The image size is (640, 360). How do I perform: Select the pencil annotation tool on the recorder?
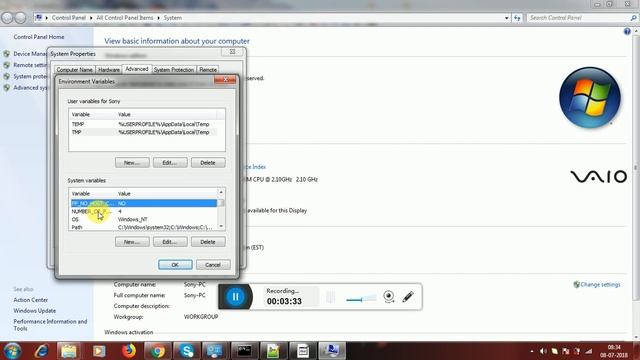(x=408, y=296)
